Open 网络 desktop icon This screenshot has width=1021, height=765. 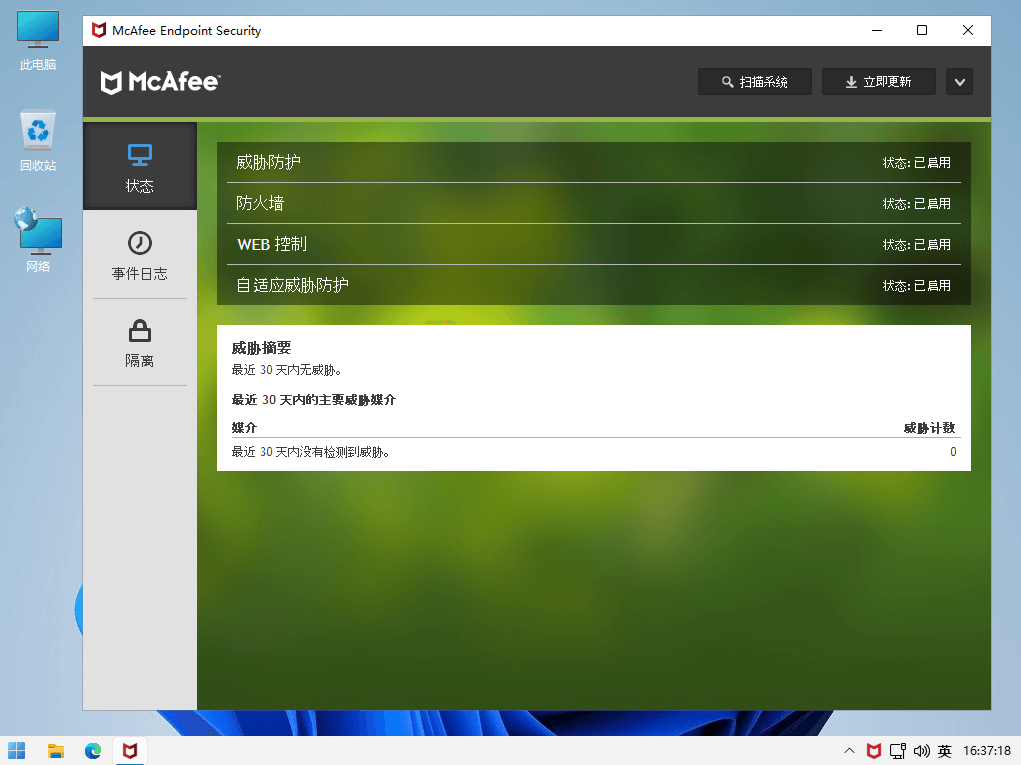point(38,240)
